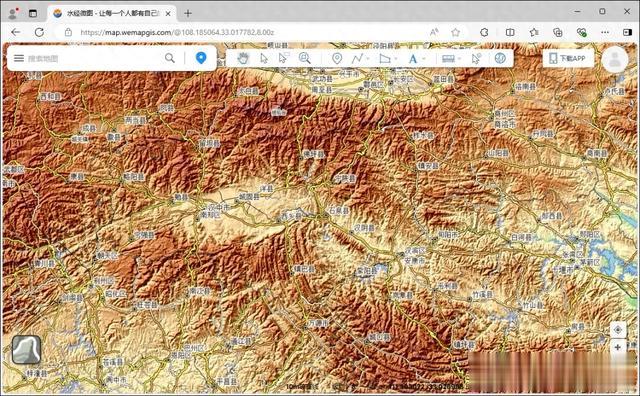Select the text label A tool

(413, 59)
